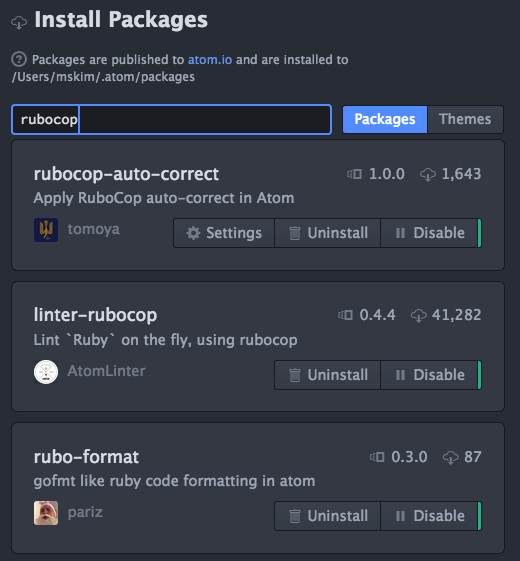Disable the linter-rubocop package

click(431, 375)
